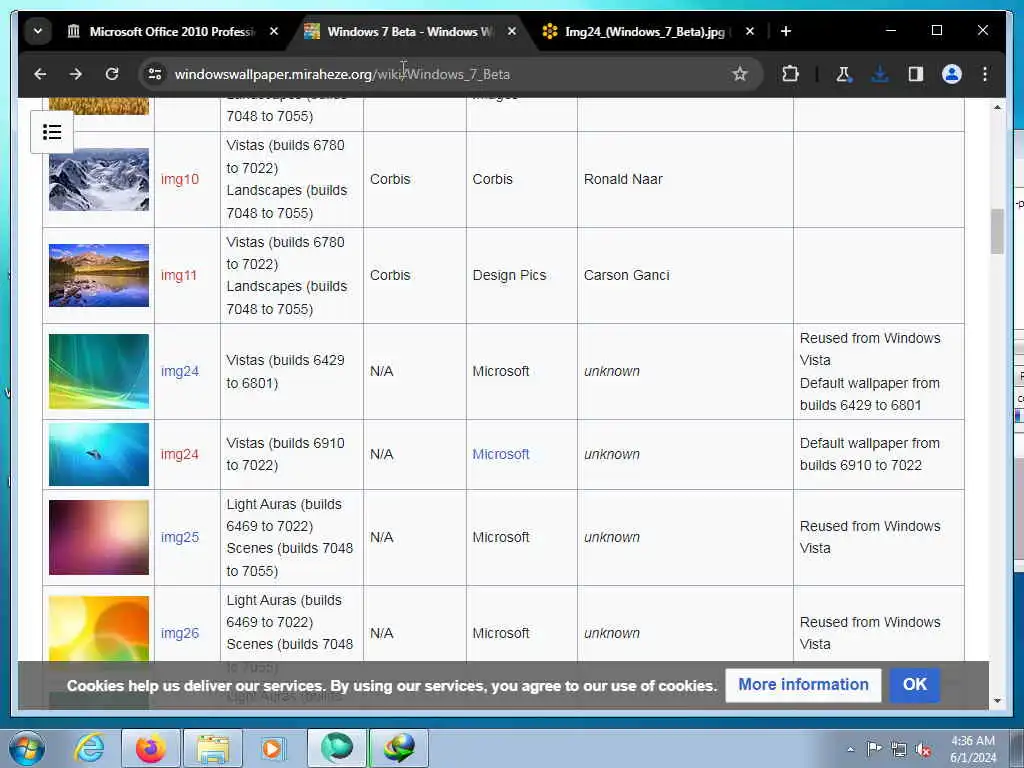Go forward in browser history
The image size is (1024, 768).
pyautogui.click(x=76, y=74)
